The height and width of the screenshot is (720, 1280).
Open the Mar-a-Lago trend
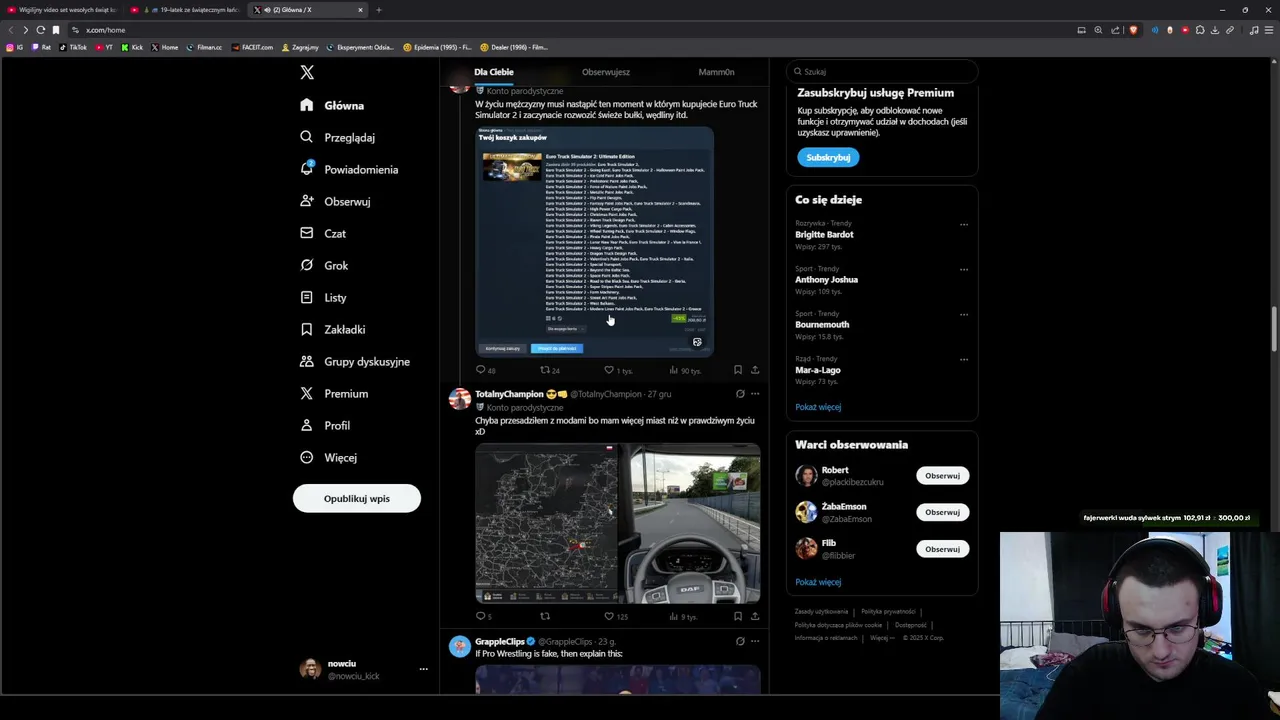click(818, 370)
